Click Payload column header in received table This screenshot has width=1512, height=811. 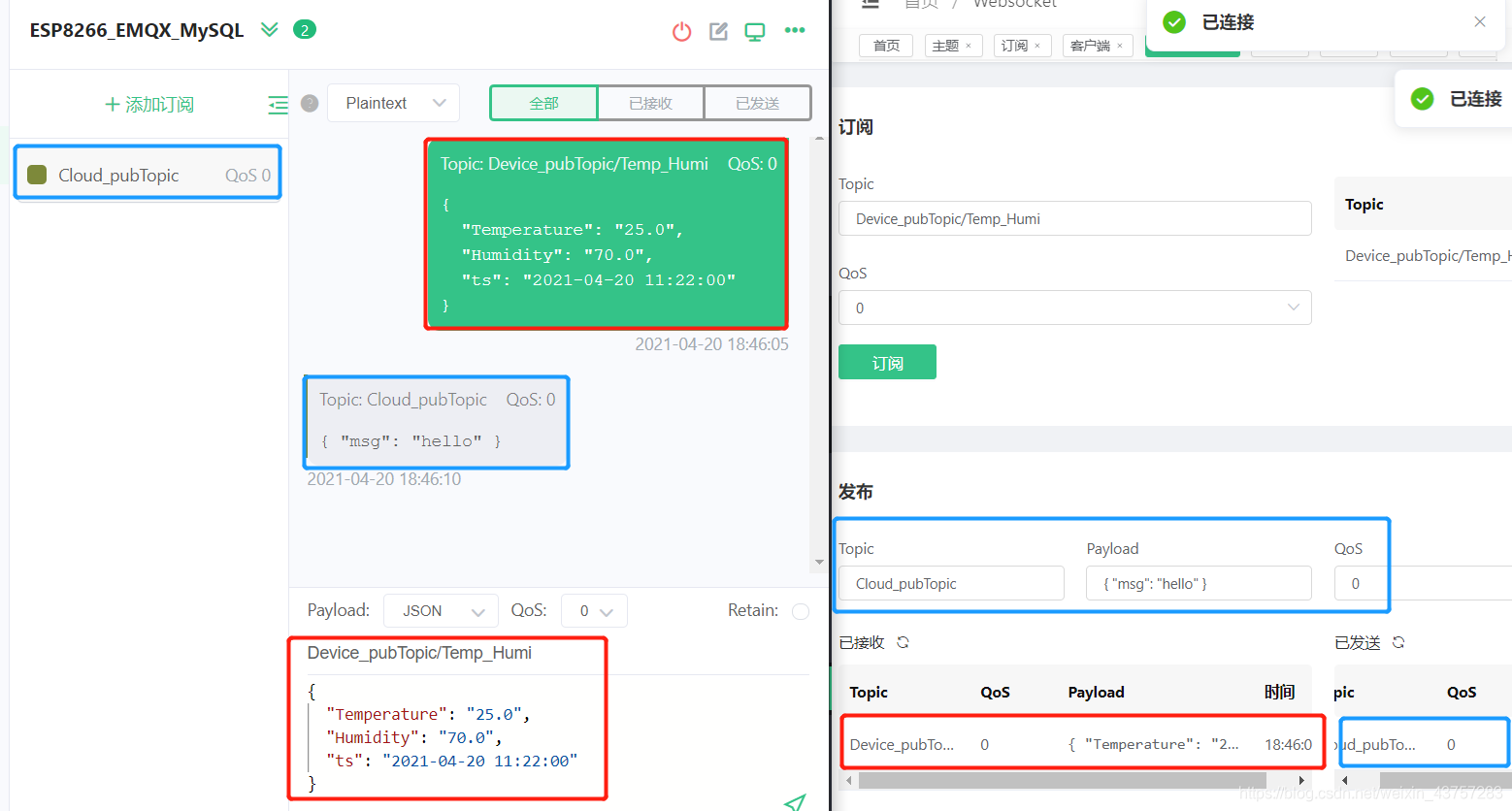click(x=1096, y=692)
